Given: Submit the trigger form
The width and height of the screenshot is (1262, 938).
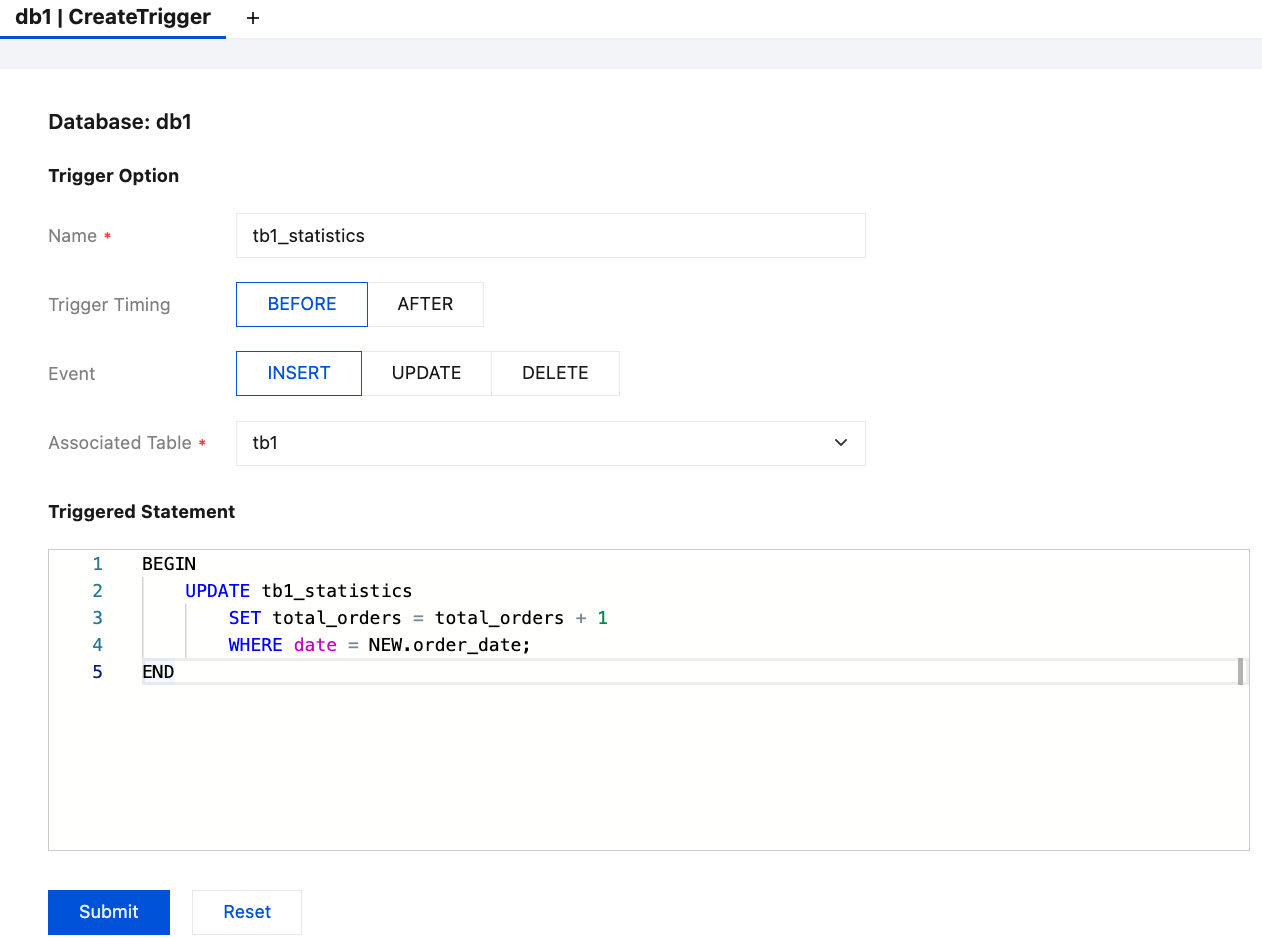Looking at the screenshot, I should click(109, 912).
